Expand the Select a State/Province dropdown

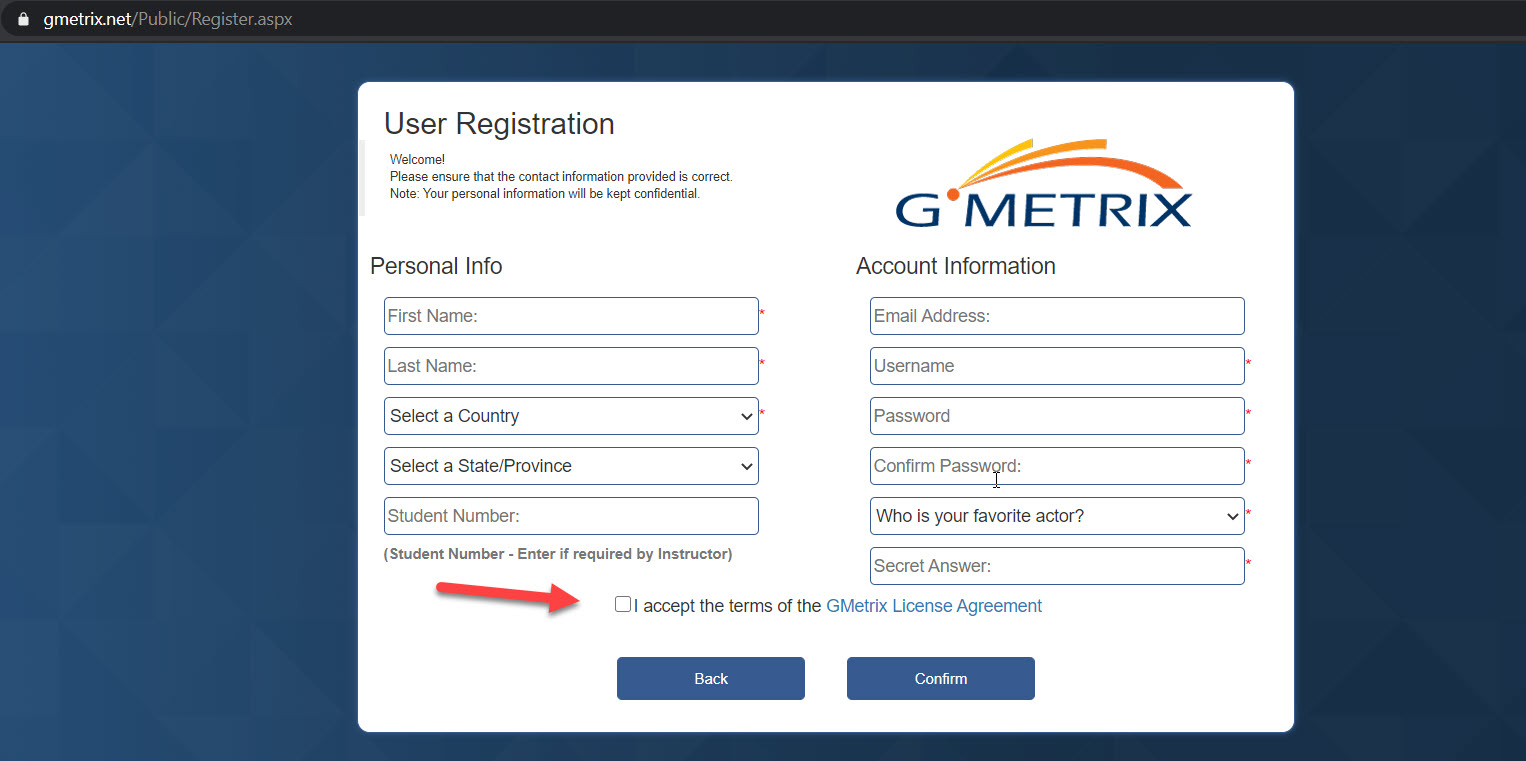point(571,466)
